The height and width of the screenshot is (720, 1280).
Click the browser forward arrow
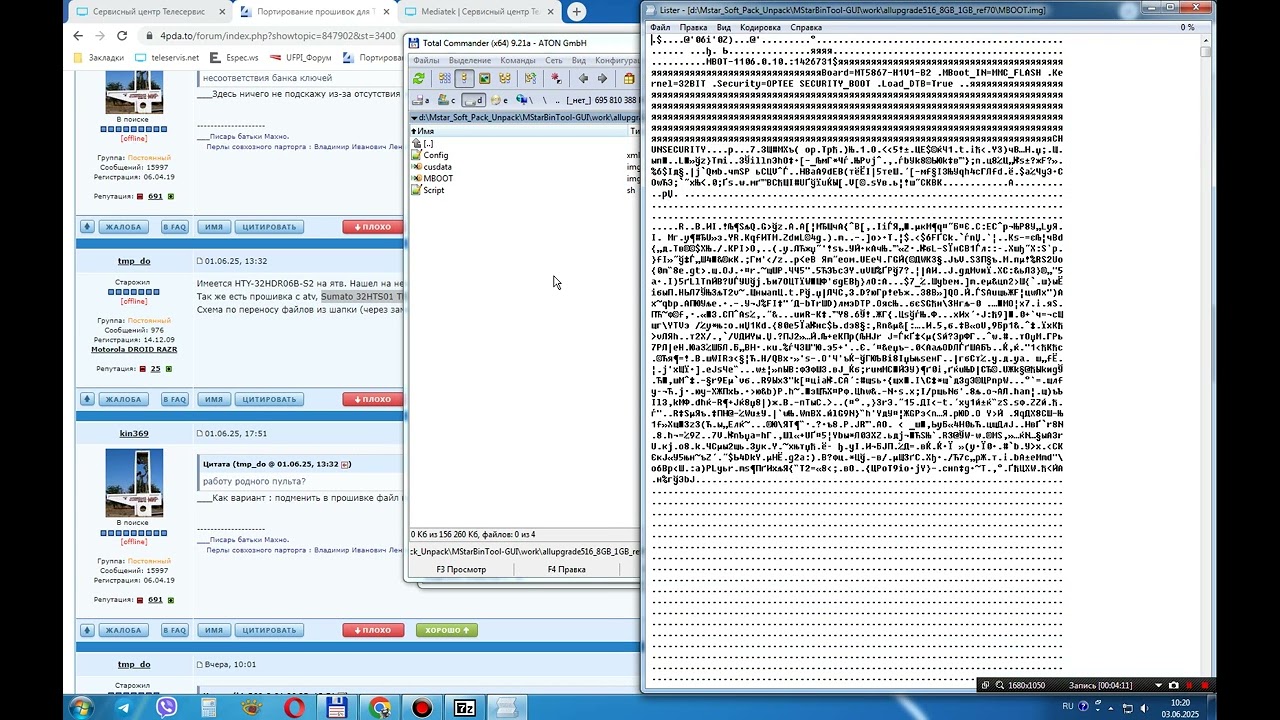[100, 35]
